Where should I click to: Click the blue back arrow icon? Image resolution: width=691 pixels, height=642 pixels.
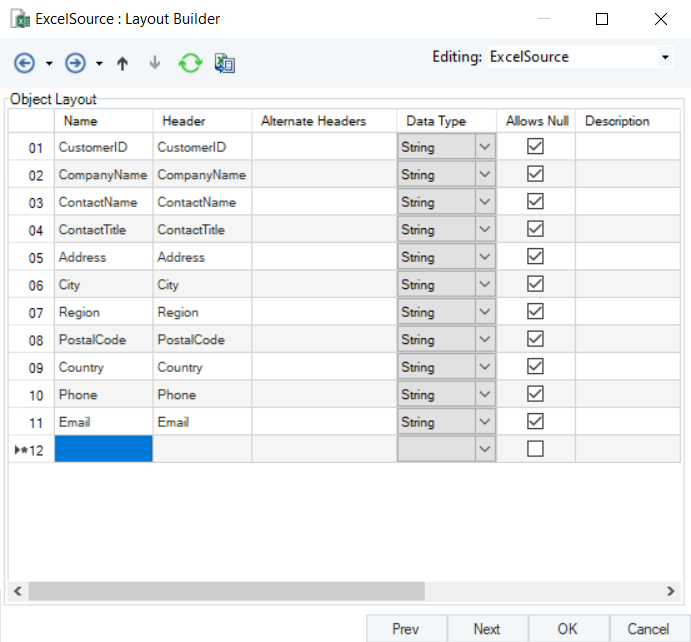coord(24,63)
